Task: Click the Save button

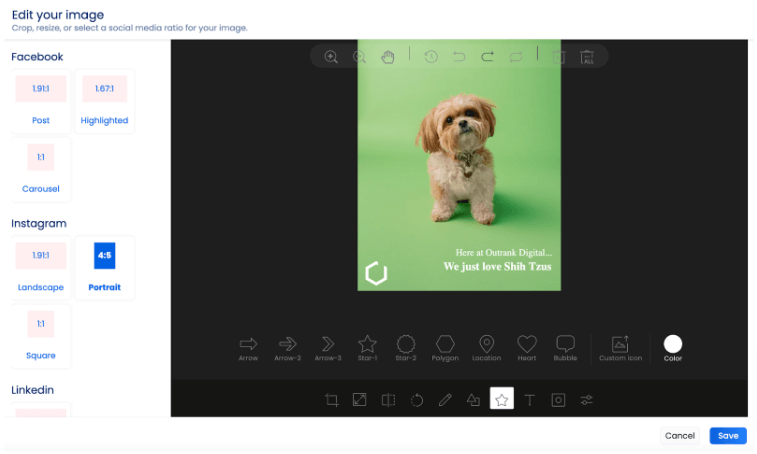Action: click(x=728, y=436)
